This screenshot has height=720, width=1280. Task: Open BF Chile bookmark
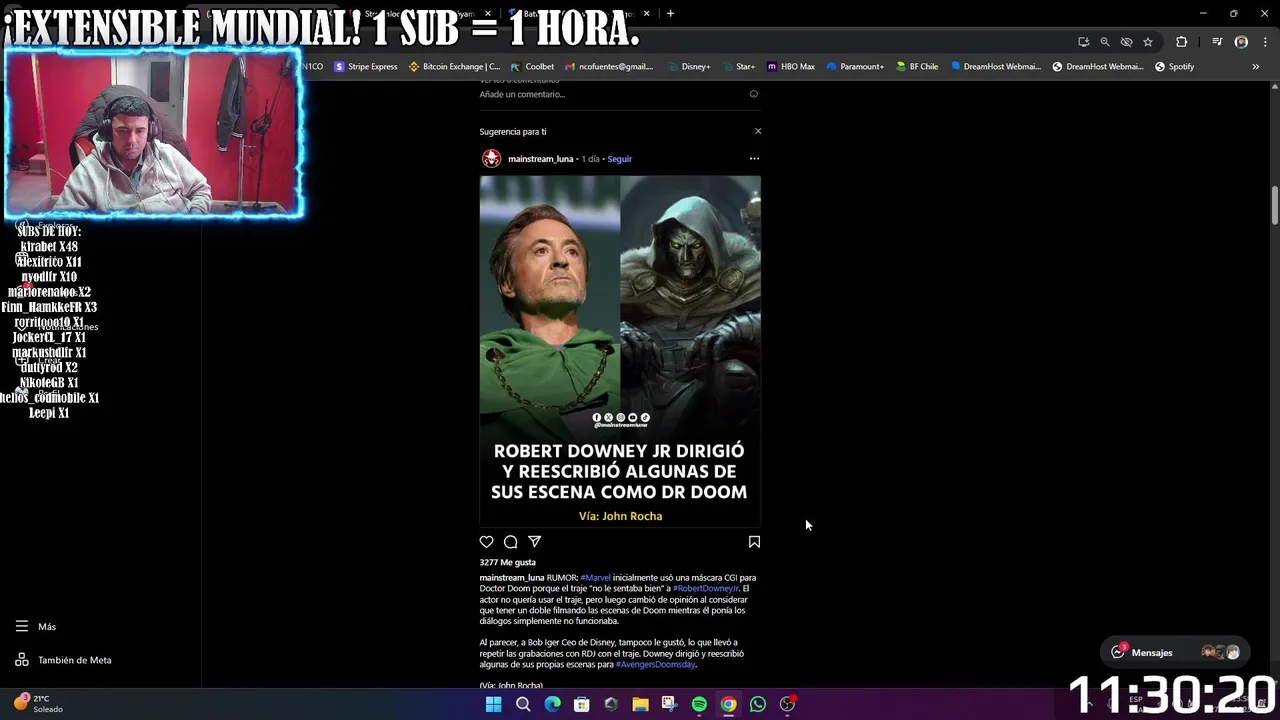(x=917, y=67)
